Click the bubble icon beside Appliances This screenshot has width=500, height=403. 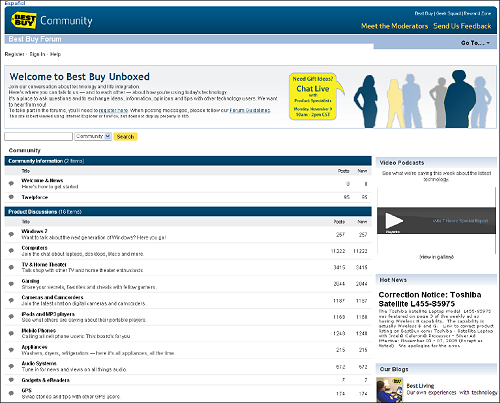tap(11, 350)
